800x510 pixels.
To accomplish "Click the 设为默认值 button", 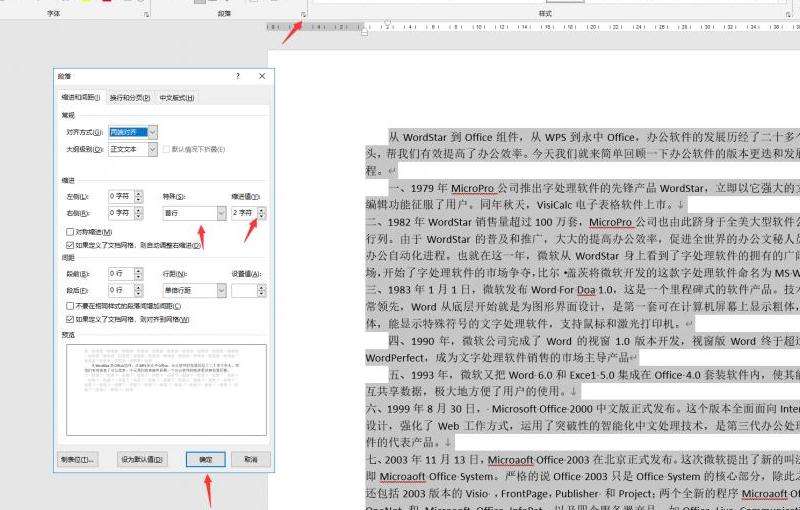I will 142,460.
